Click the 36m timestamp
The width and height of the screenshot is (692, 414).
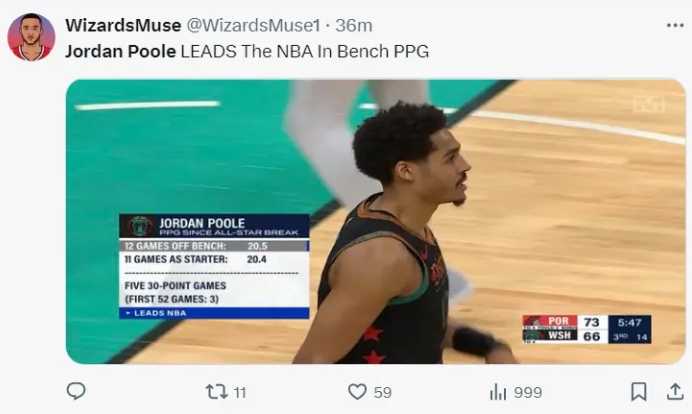coord(354,25)
